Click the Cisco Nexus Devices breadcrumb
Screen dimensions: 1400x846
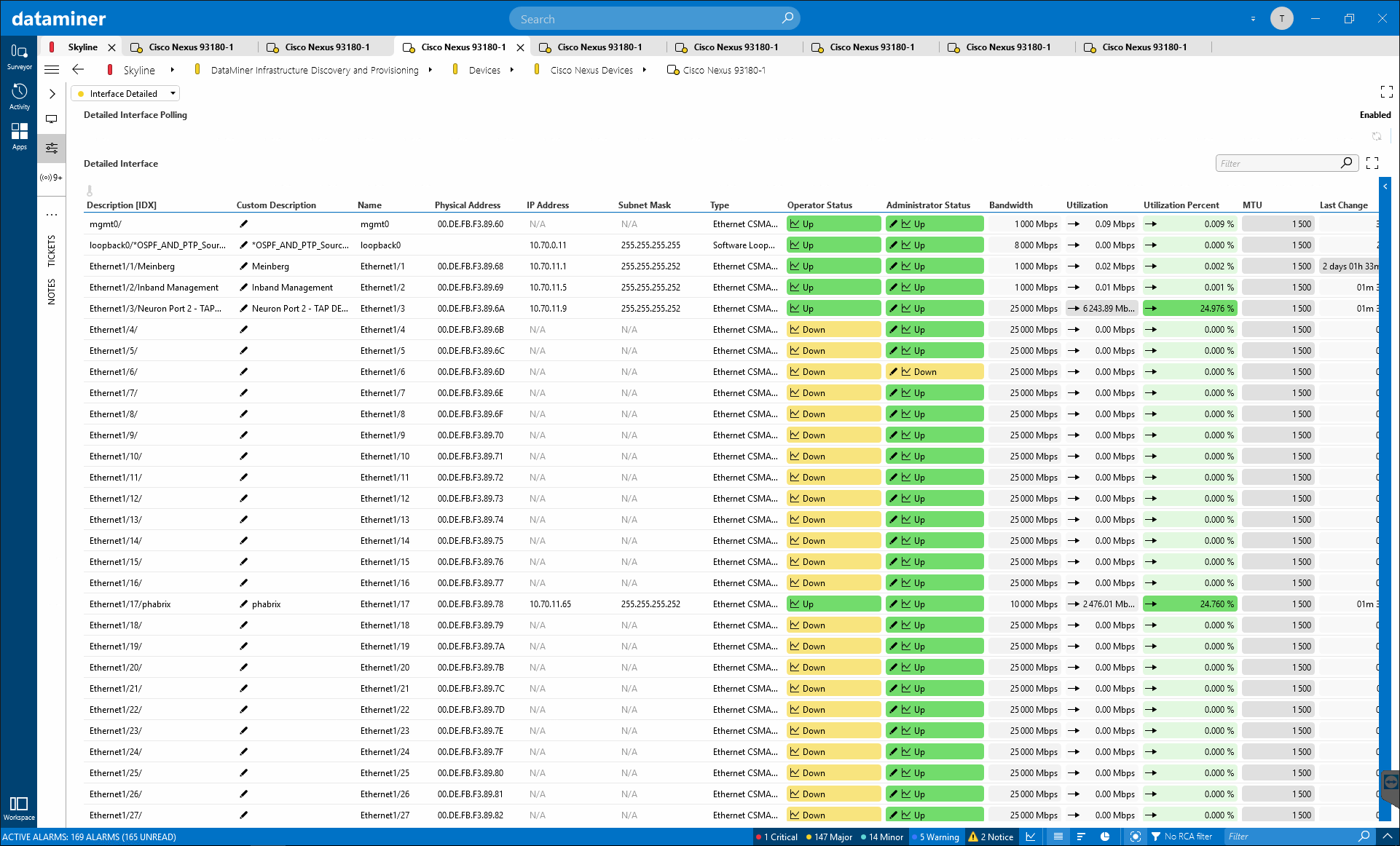[591, 70]
